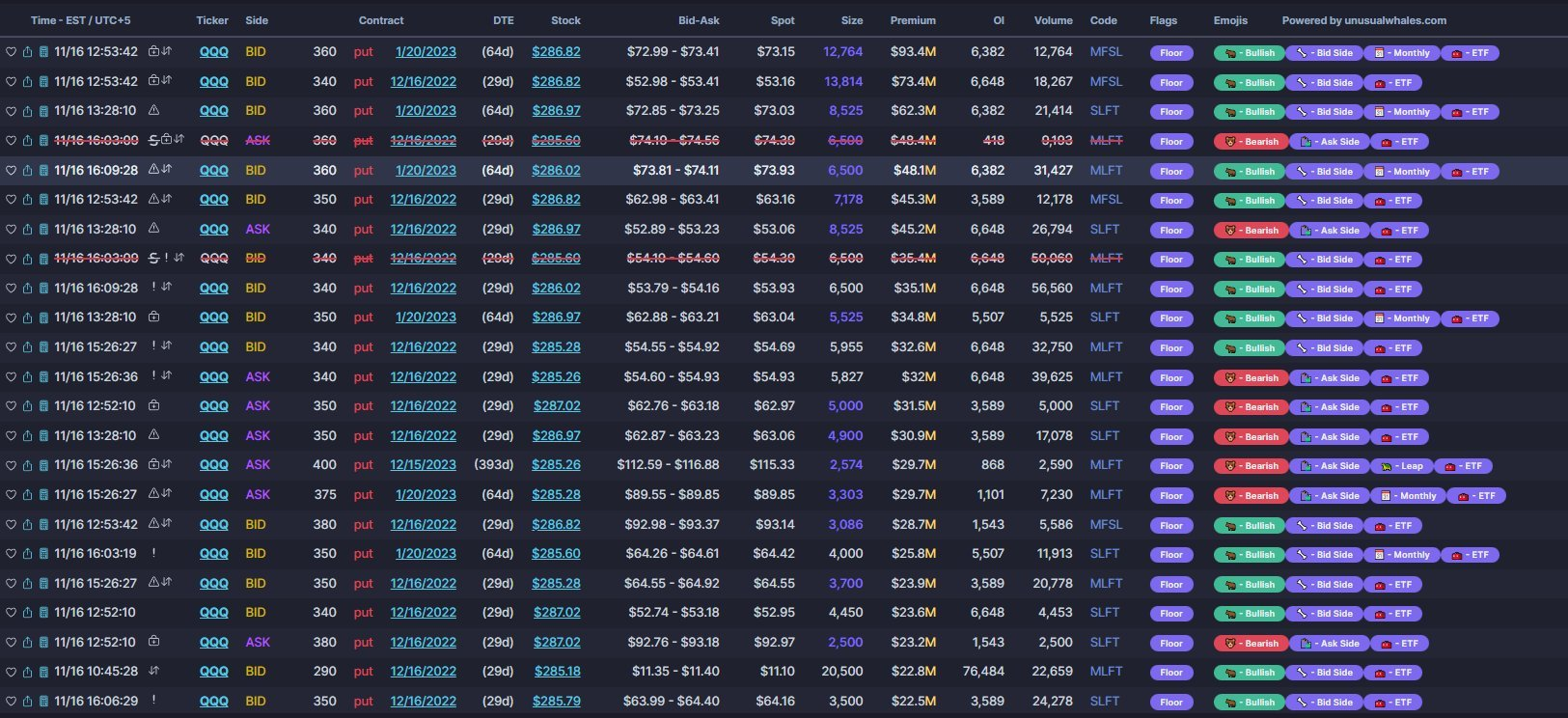Screen dimensions: 1568x718
Task: Open QQQ ticker on the $93.4M row
Action: coord(214,52)
